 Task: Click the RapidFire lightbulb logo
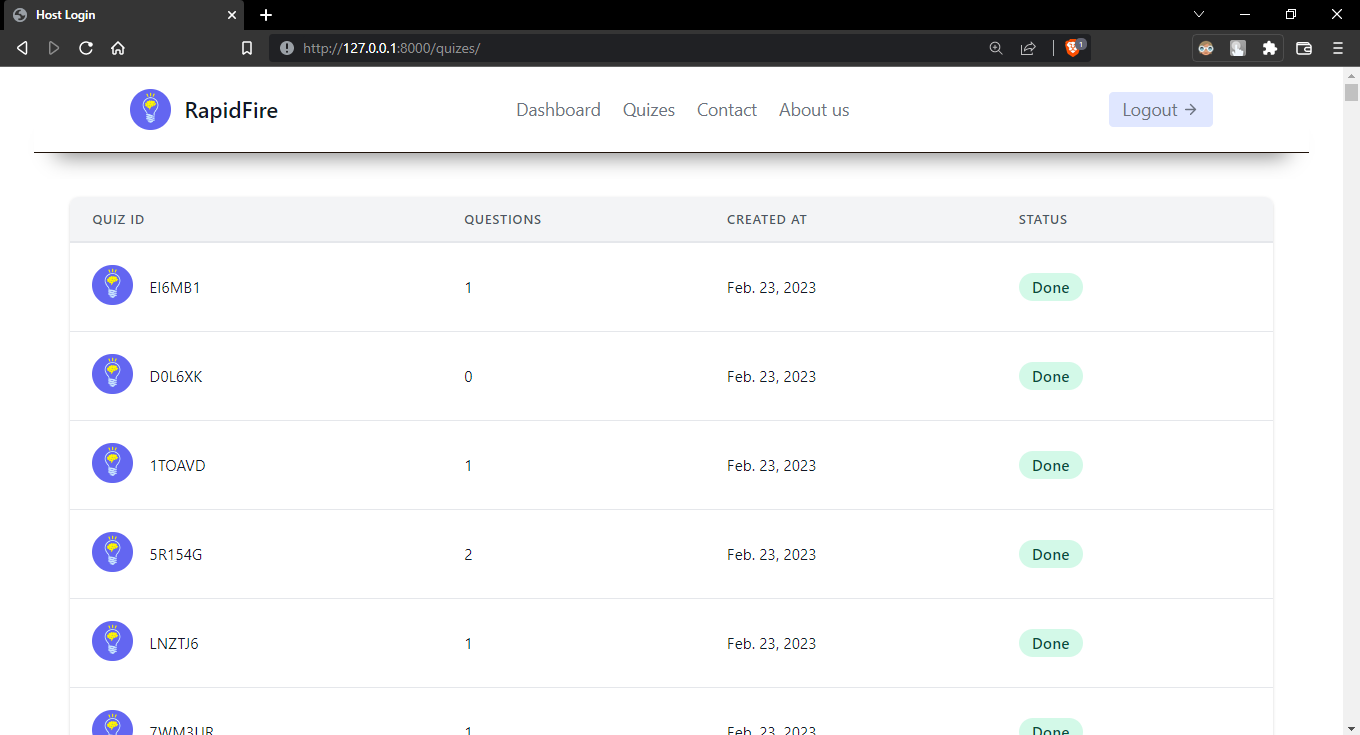tap(150, 109)
